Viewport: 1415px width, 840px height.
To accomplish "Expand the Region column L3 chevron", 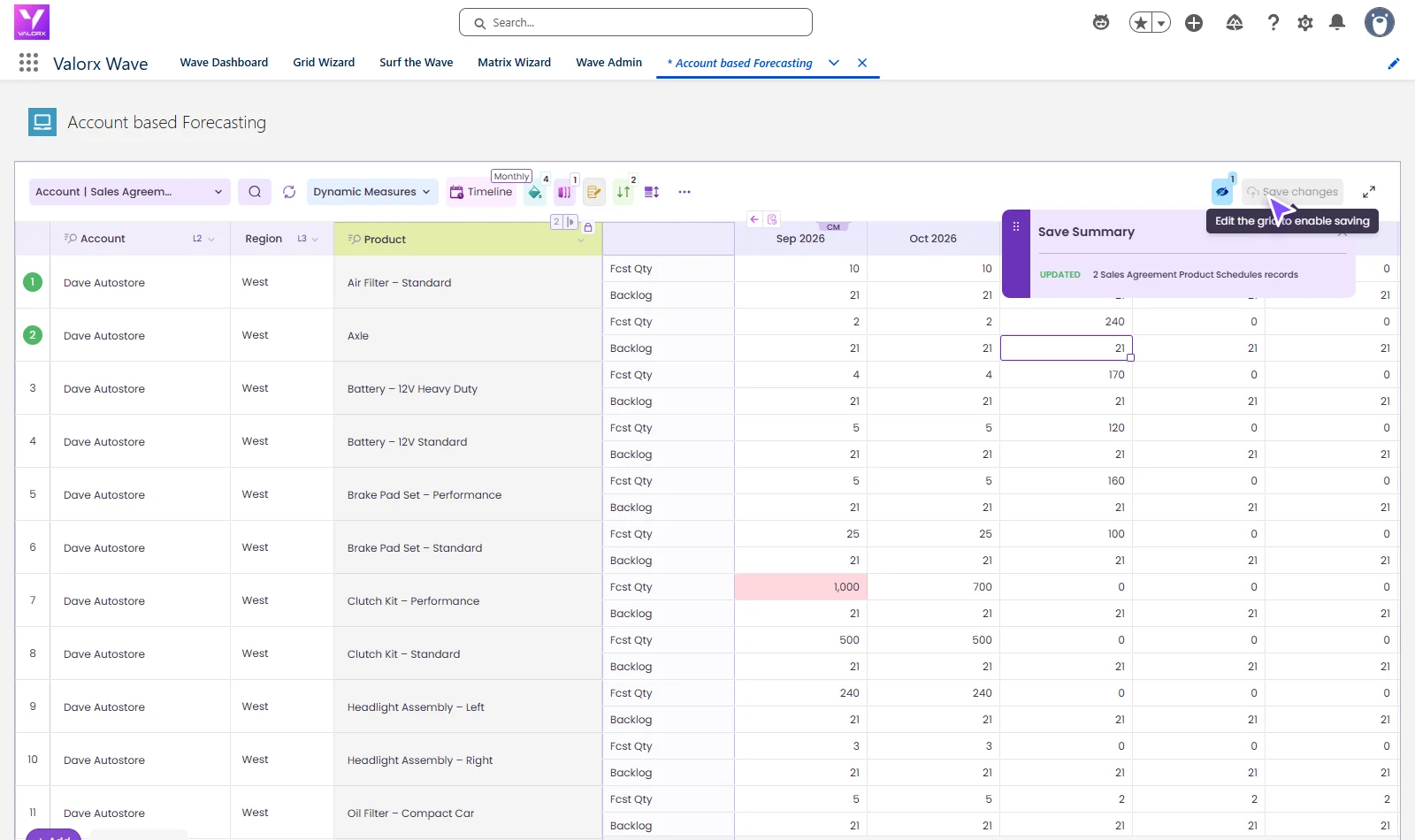I will tap(315, 240).
